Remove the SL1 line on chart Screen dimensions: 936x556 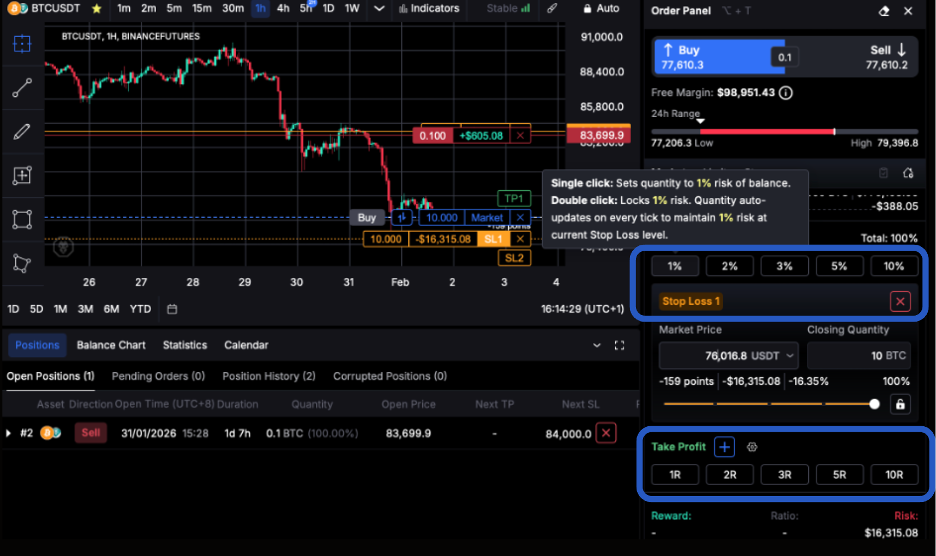(x=520, y=239)
